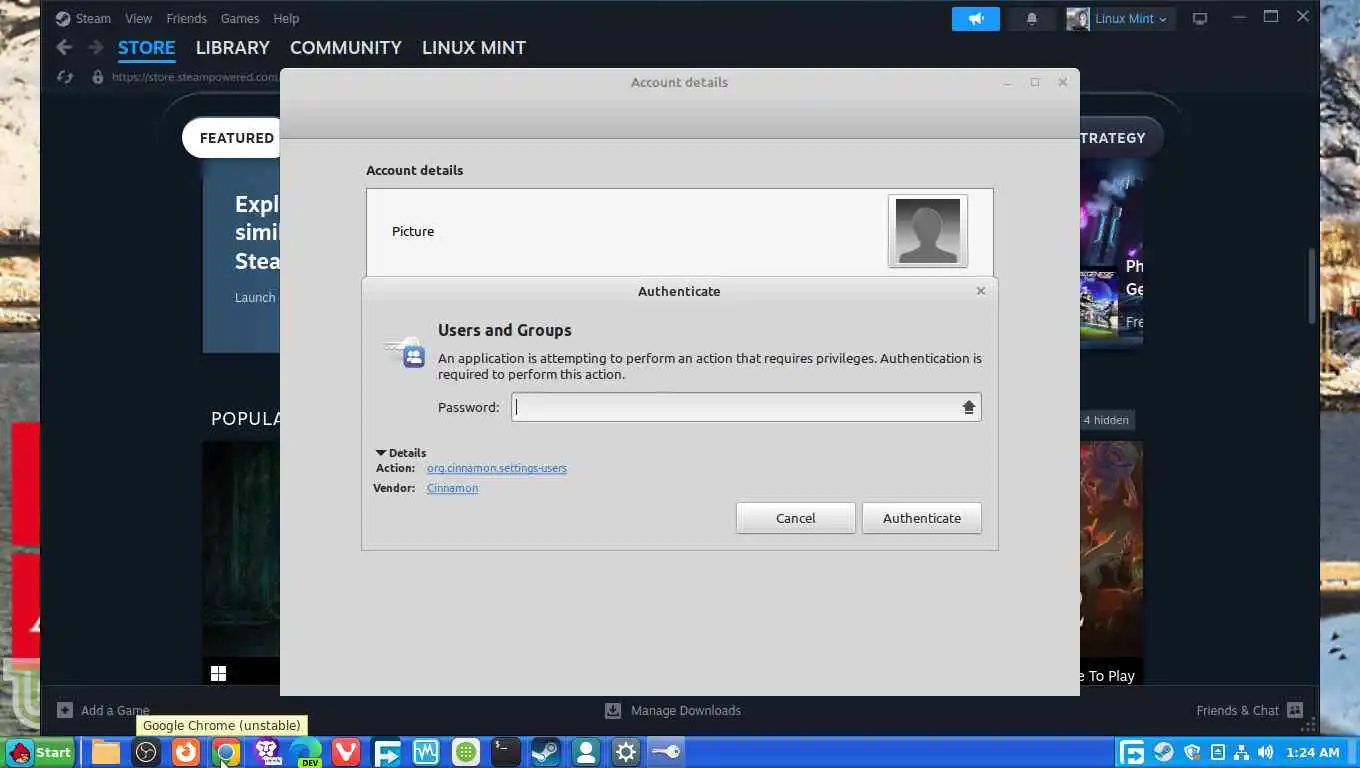1360x768 pixels.
Task: Open the View menu in Steam
Action: coord(139,18)
